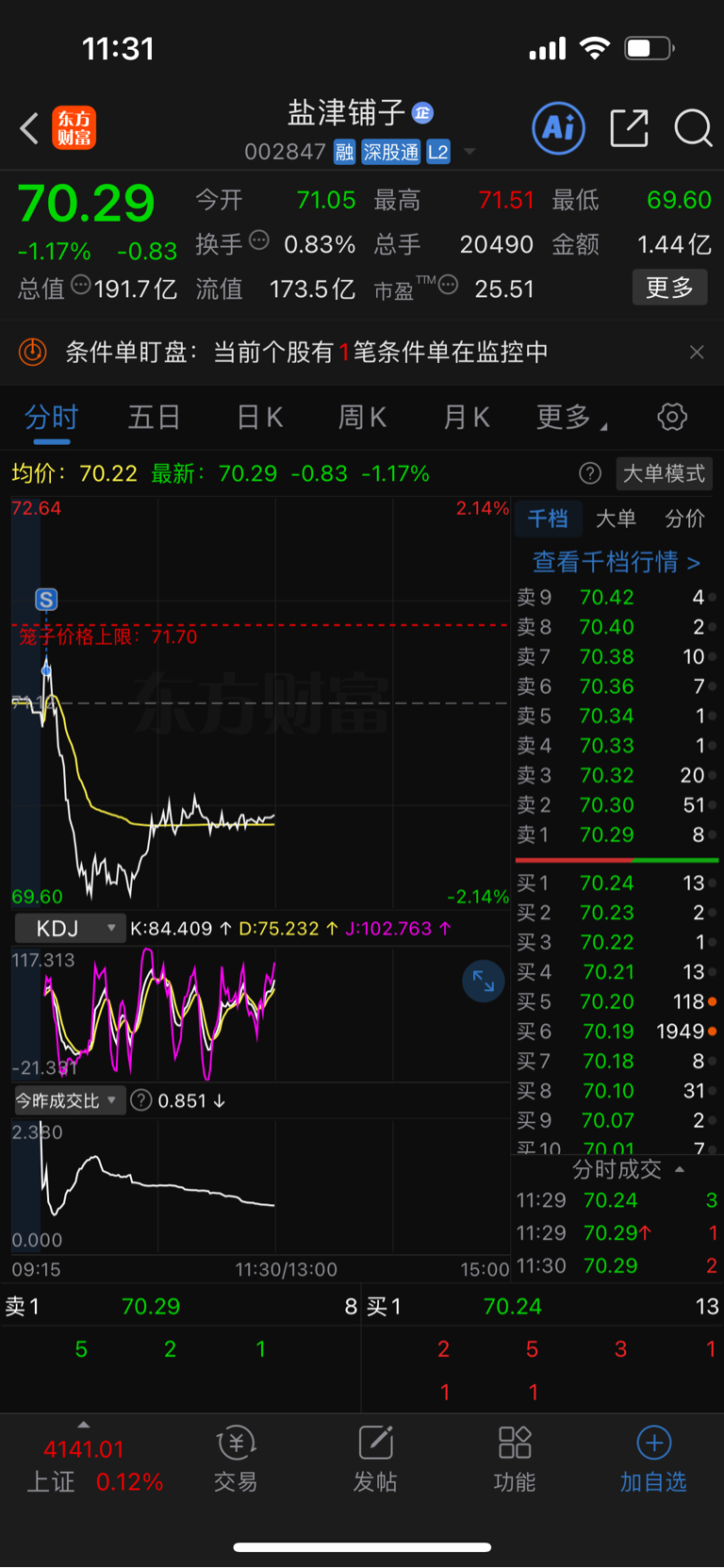The height and width of the screenshot is (1568, 724).
Task: Tap the share export icon
Action: (629, 128)
